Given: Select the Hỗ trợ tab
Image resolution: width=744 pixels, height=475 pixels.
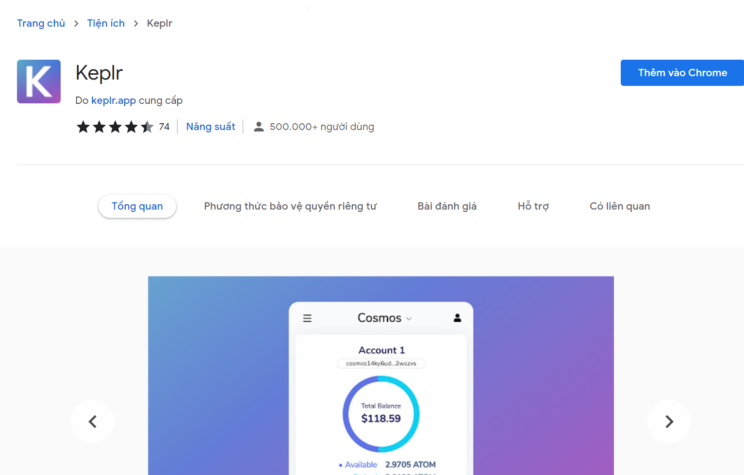Looking at the screenshot, I should 533,206.
